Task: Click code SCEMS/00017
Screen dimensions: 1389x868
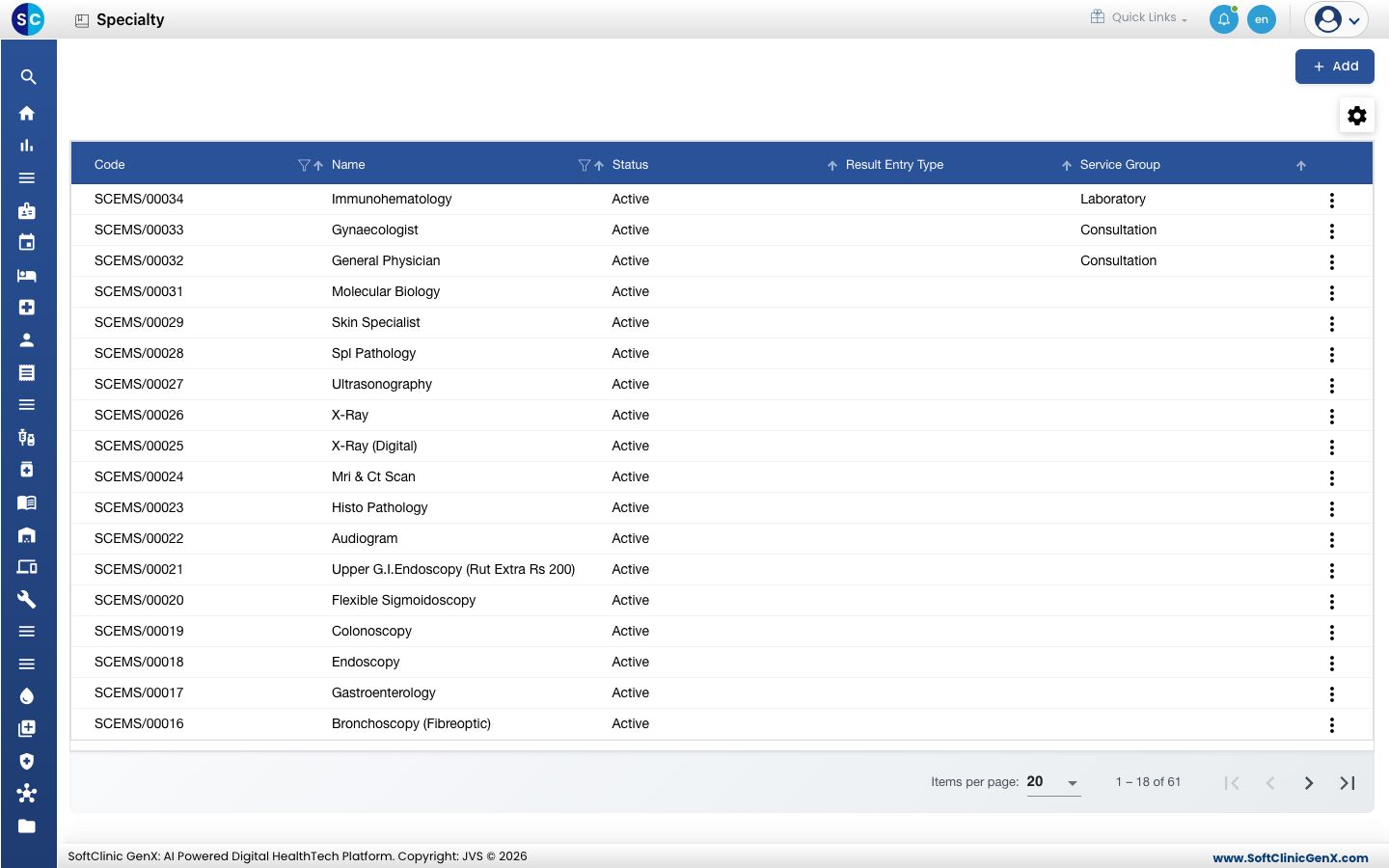Action: pos(139,692)
